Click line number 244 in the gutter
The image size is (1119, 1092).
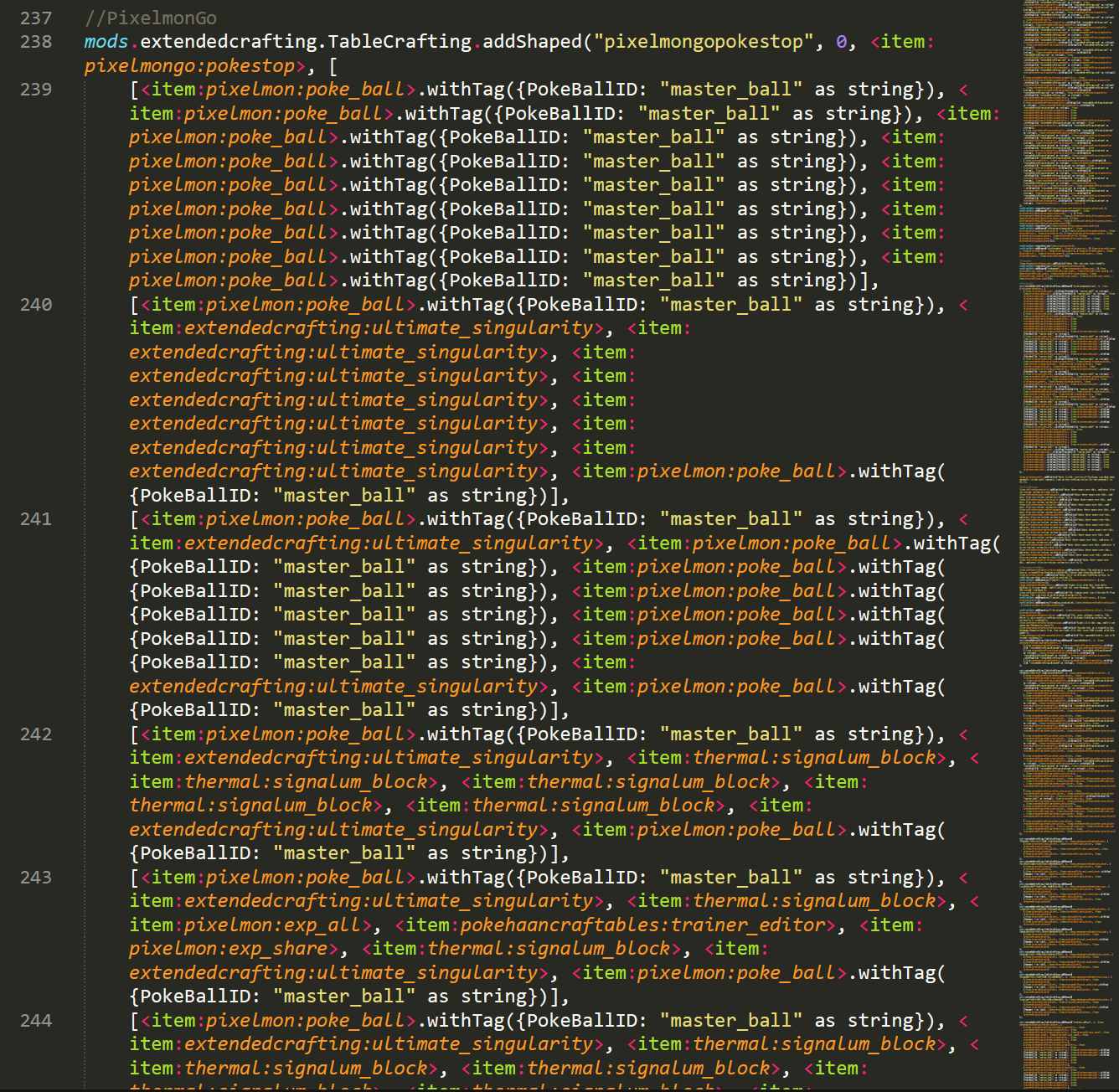coord(35,1021)
